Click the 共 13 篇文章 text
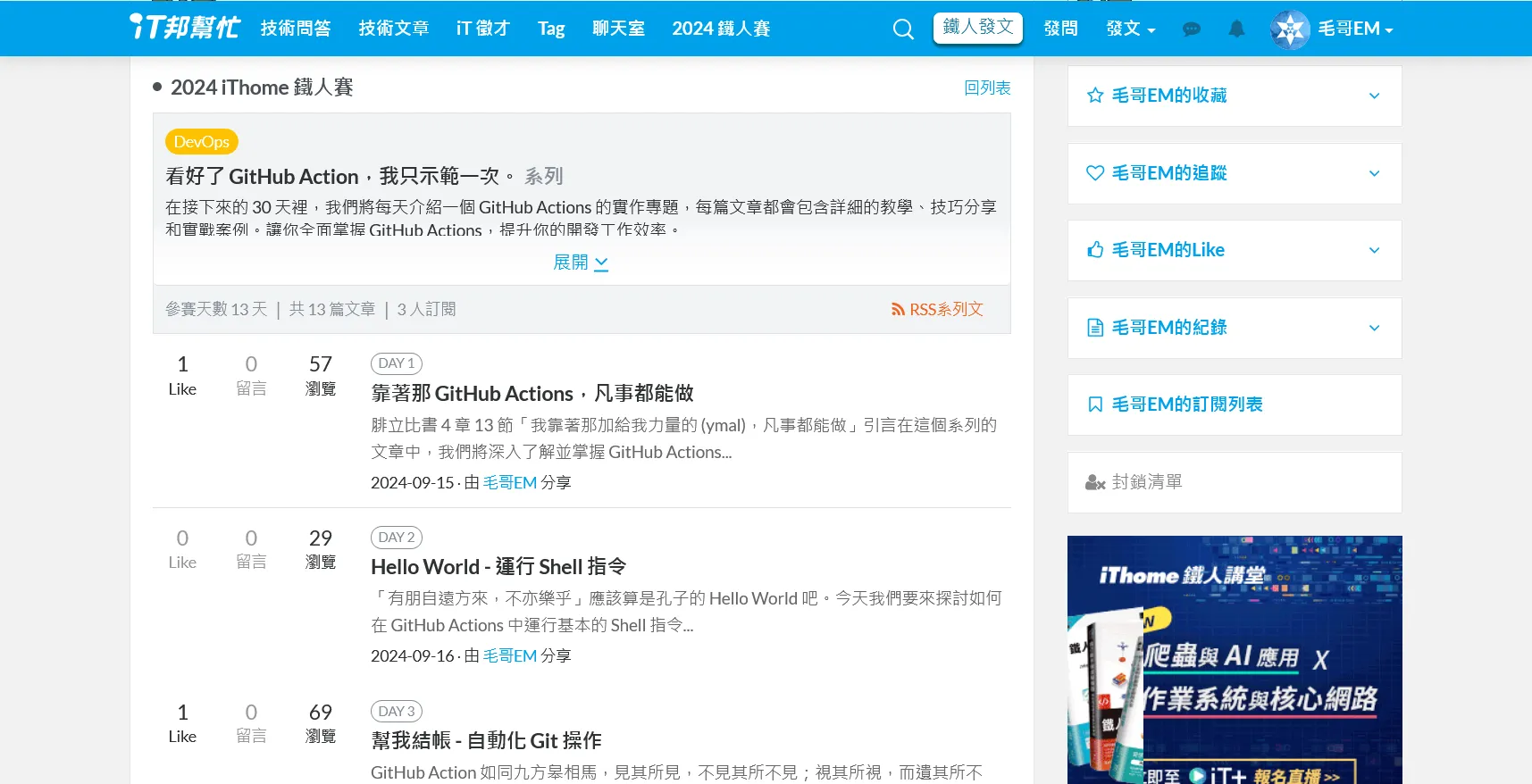Image resolution: width=1532 pixels, height=784 pixels. [332, 309]
